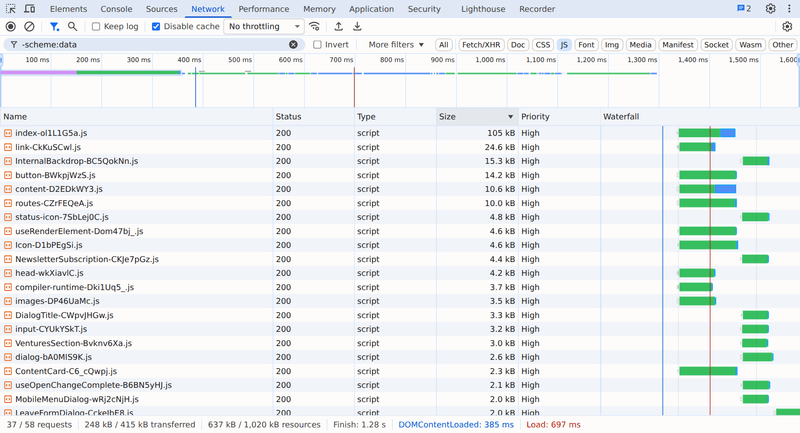Filter by Doc resource type
800x433 pixels.
click(518, 45)
